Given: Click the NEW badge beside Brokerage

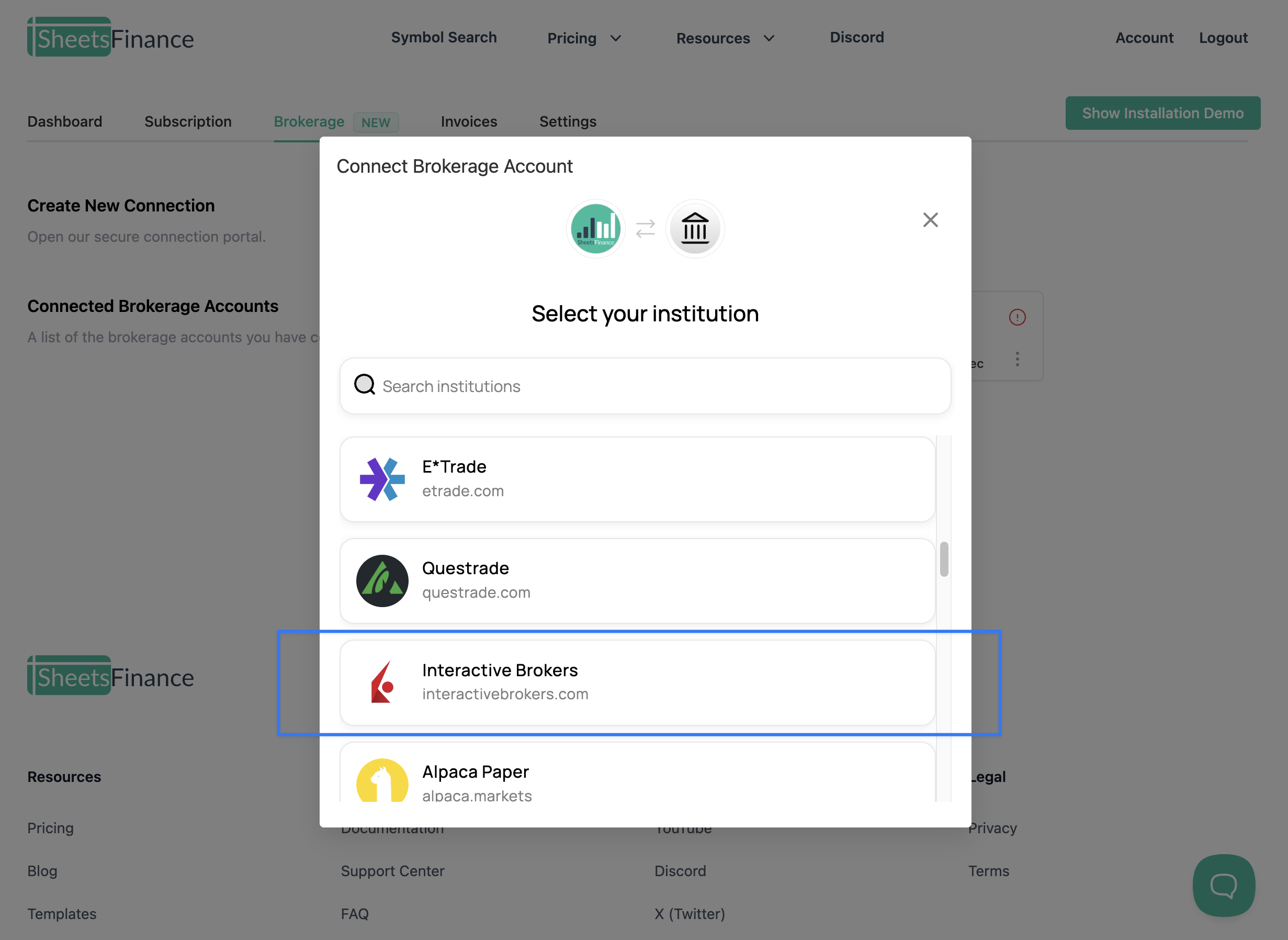Looking at the screenshot, I should coord(376,122).
